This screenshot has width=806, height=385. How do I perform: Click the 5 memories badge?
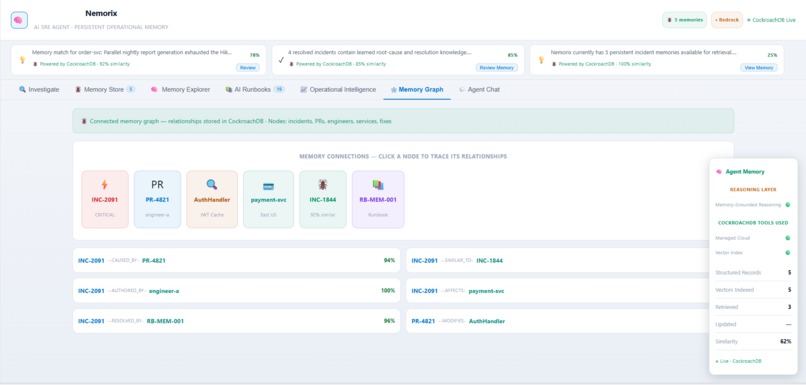pyautogui.click(x=684, y=20)
